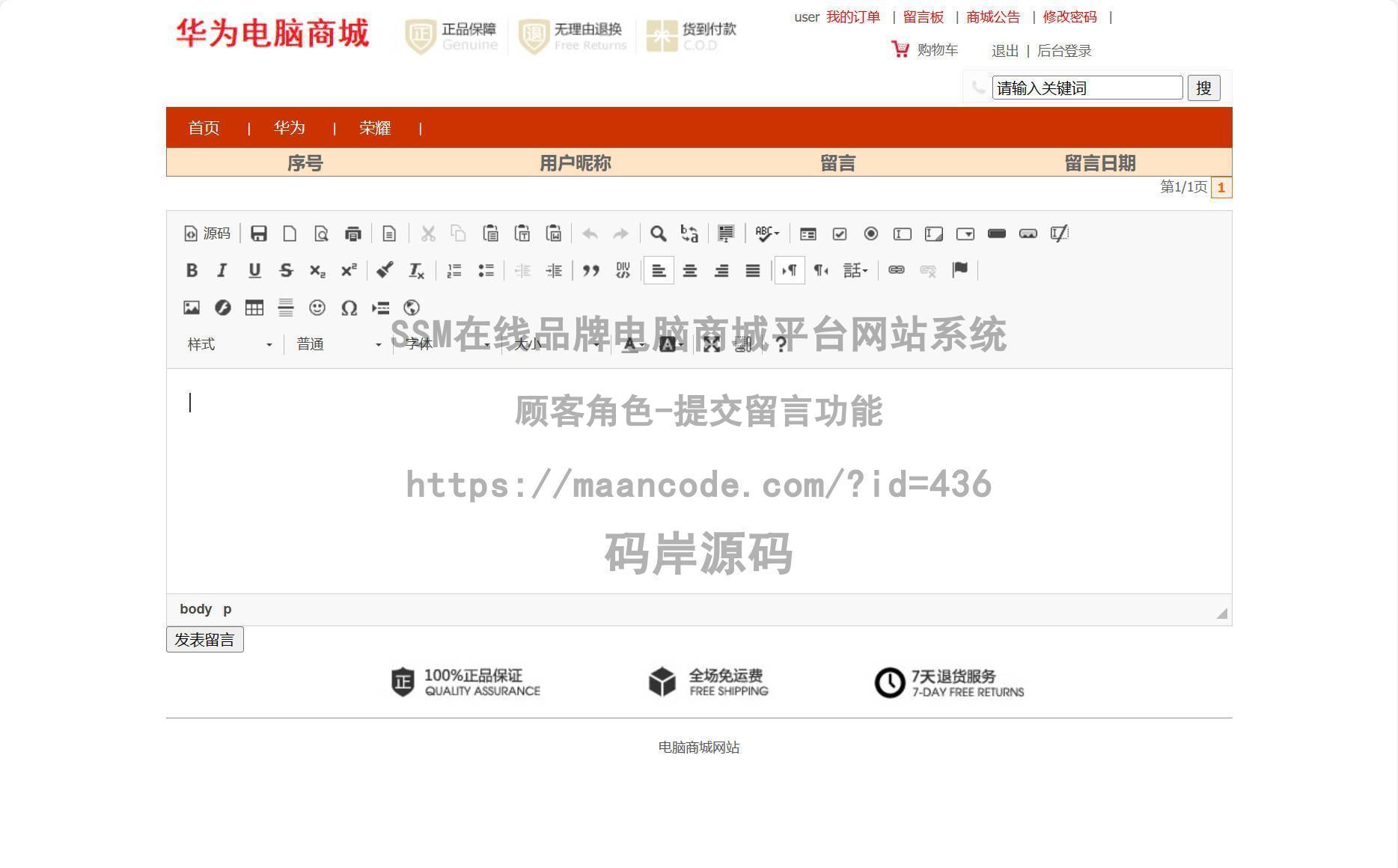
Task: Create a DIV container
Action: 623,270
